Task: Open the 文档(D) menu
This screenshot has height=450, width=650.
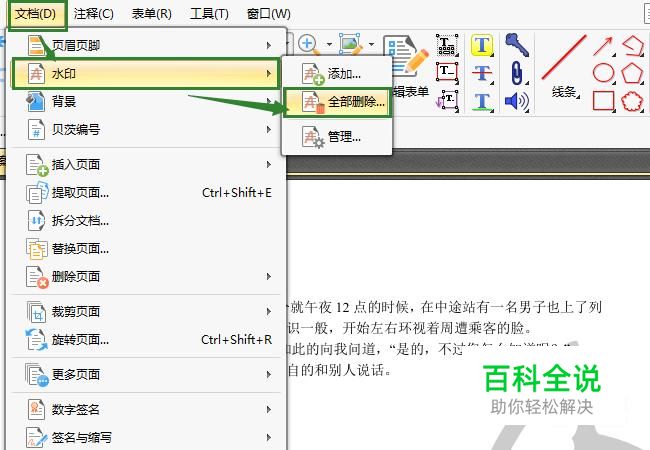Action: (36, 14)
